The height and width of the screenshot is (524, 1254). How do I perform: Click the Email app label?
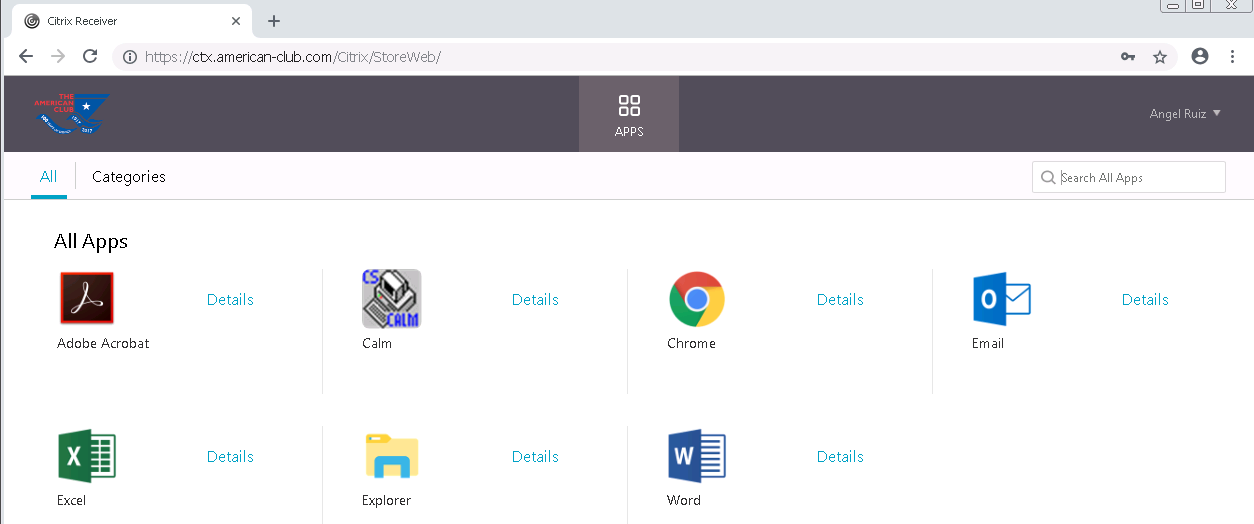point(988,343)
